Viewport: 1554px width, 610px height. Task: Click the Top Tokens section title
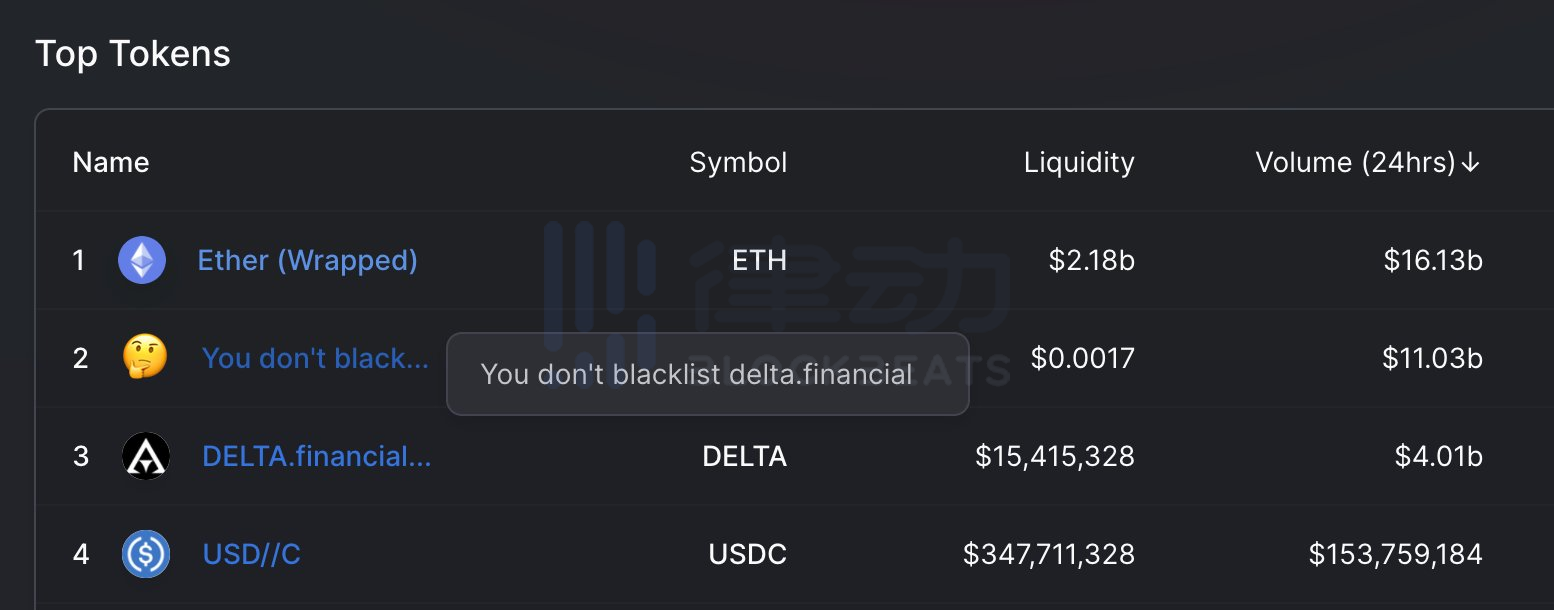click(133, 53)
